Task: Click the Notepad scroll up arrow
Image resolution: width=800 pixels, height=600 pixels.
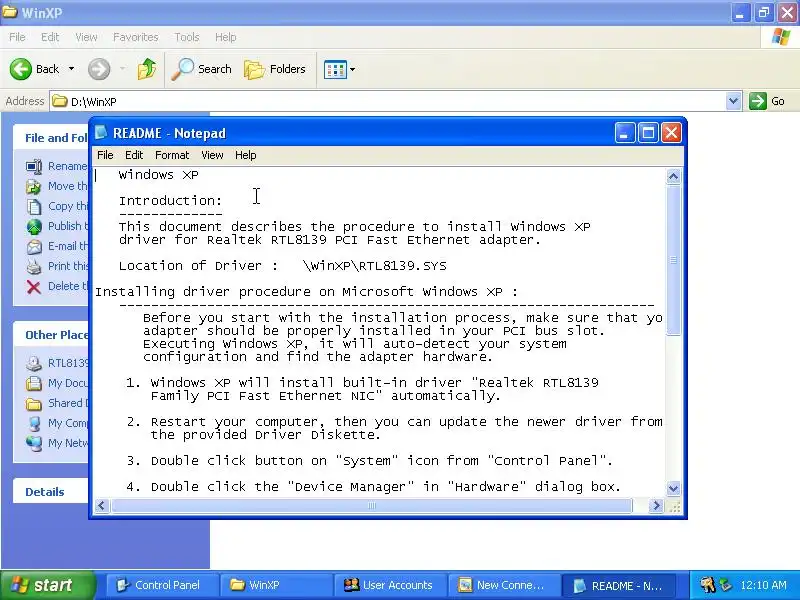Action: (x=673, y=177)
